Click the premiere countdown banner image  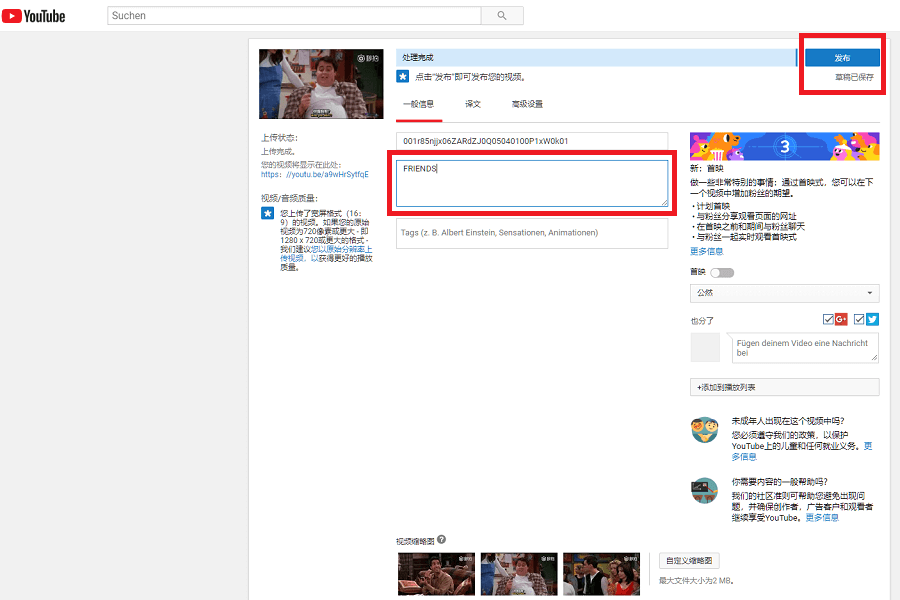pos(785,146)
